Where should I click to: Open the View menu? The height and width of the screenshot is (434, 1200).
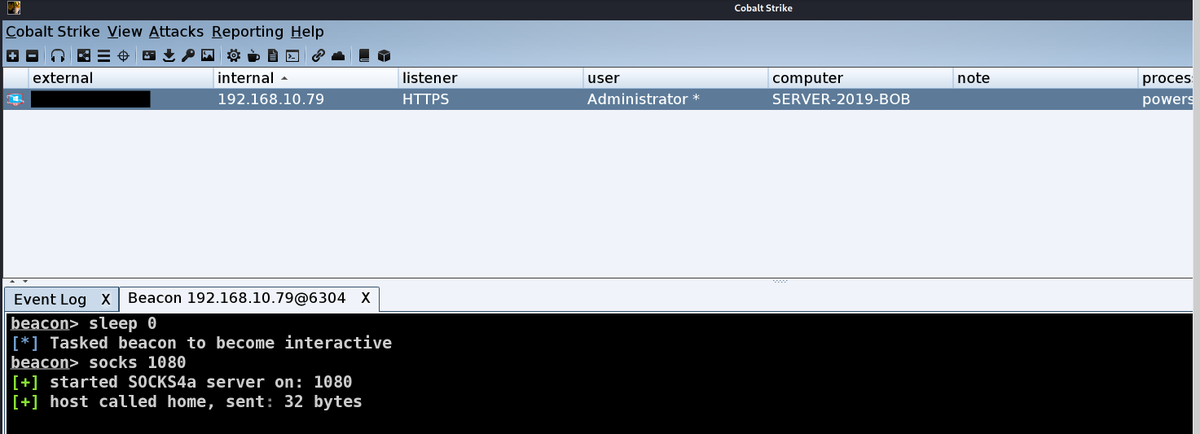coord(124,32)
